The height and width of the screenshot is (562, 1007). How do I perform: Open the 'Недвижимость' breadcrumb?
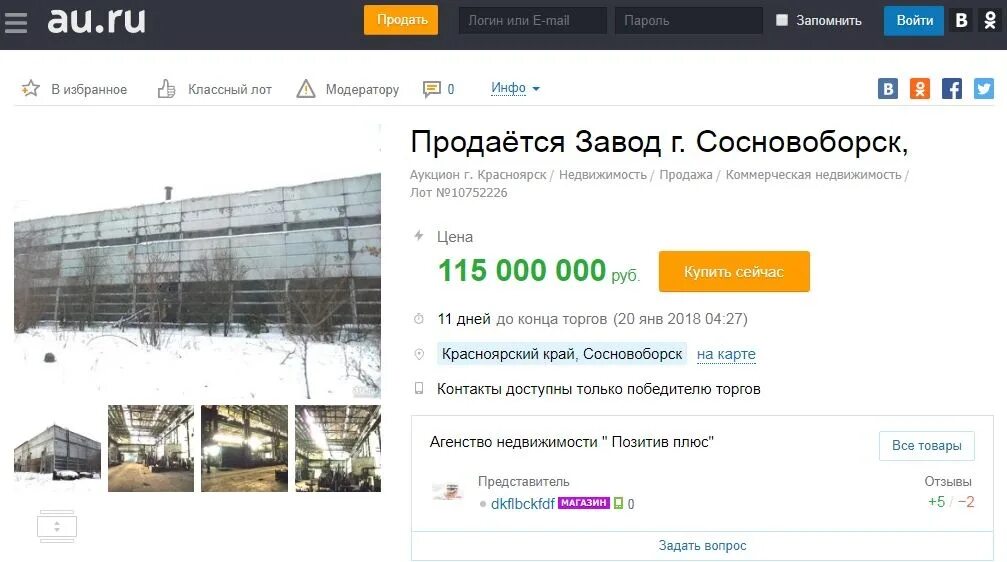602,175
